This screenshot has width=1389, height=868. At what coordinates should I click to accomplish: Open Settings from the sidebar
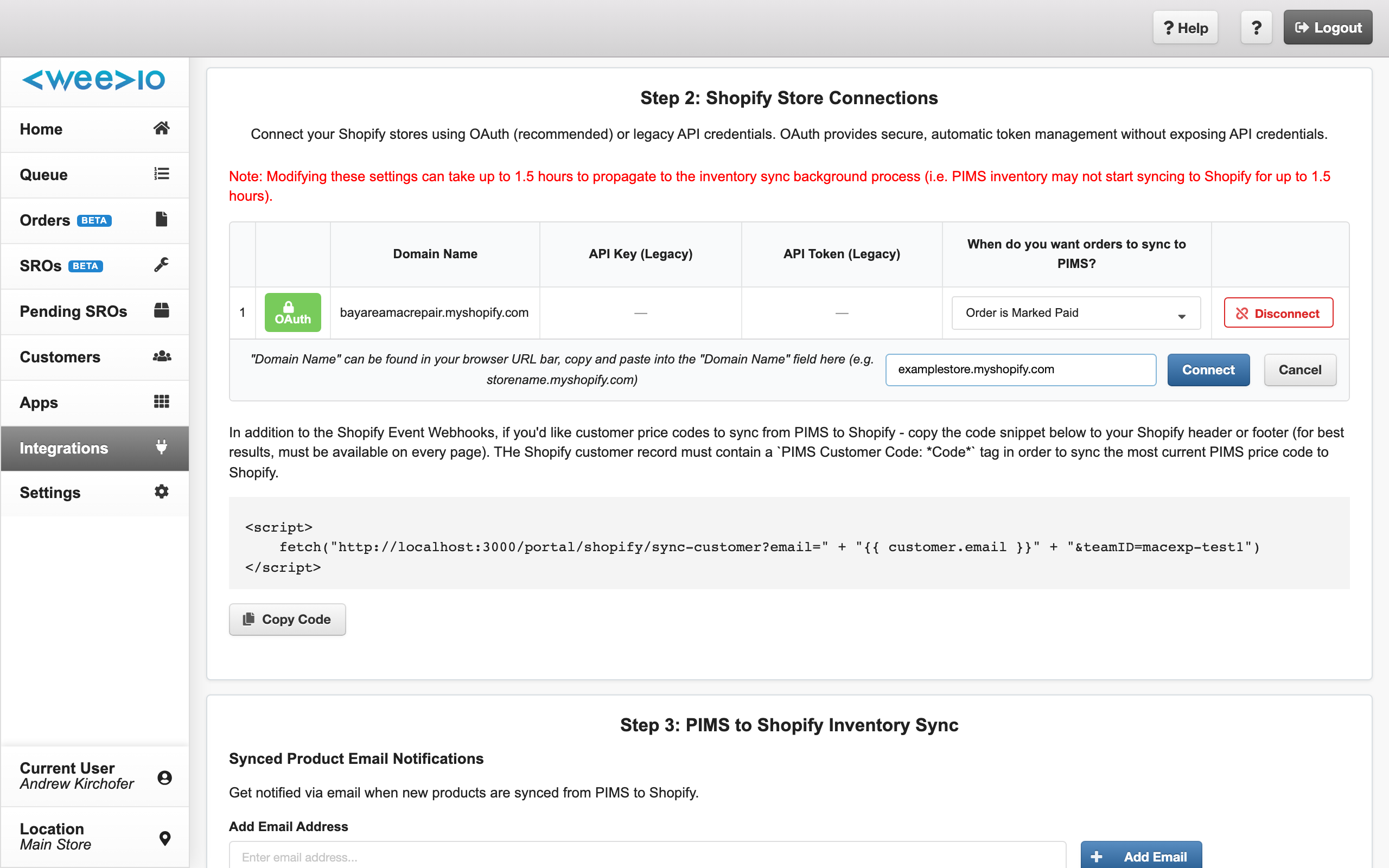point(95,493)
